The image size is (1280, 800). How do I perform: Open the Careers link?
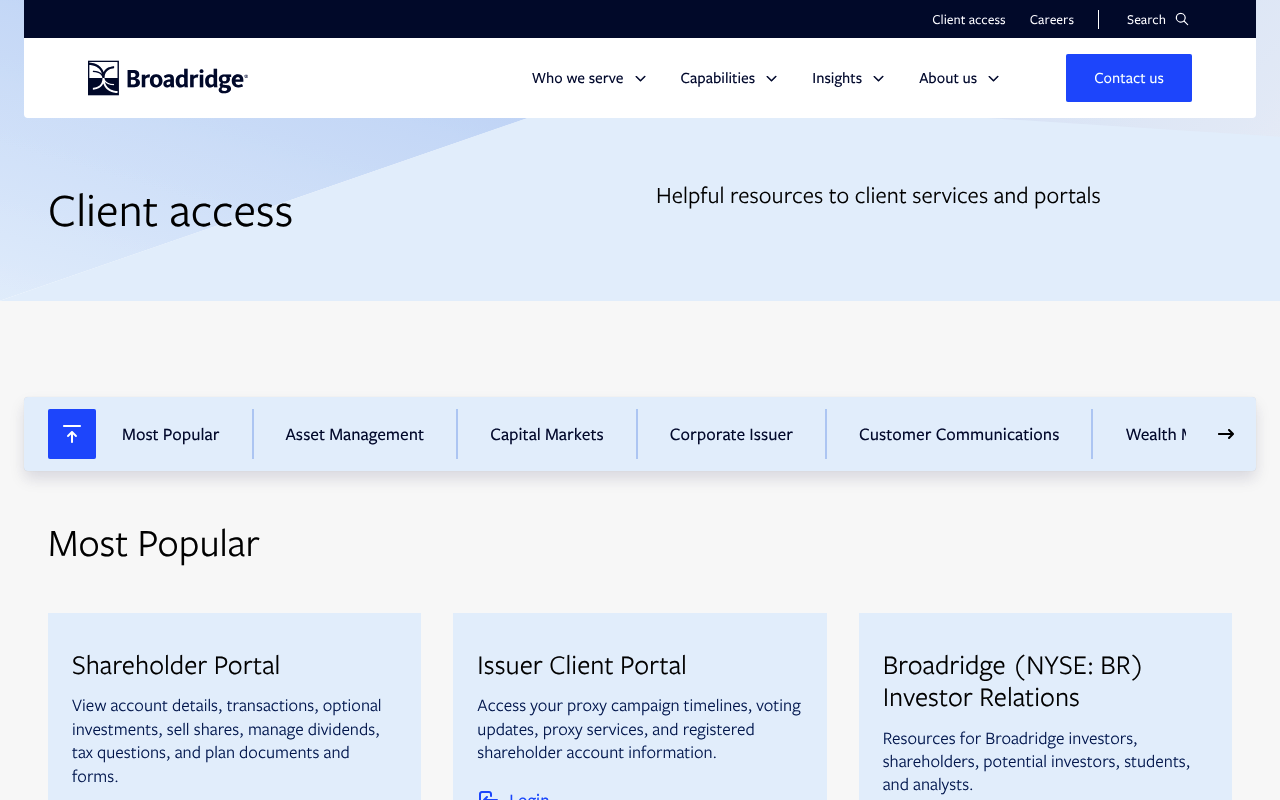[1052, 19]
